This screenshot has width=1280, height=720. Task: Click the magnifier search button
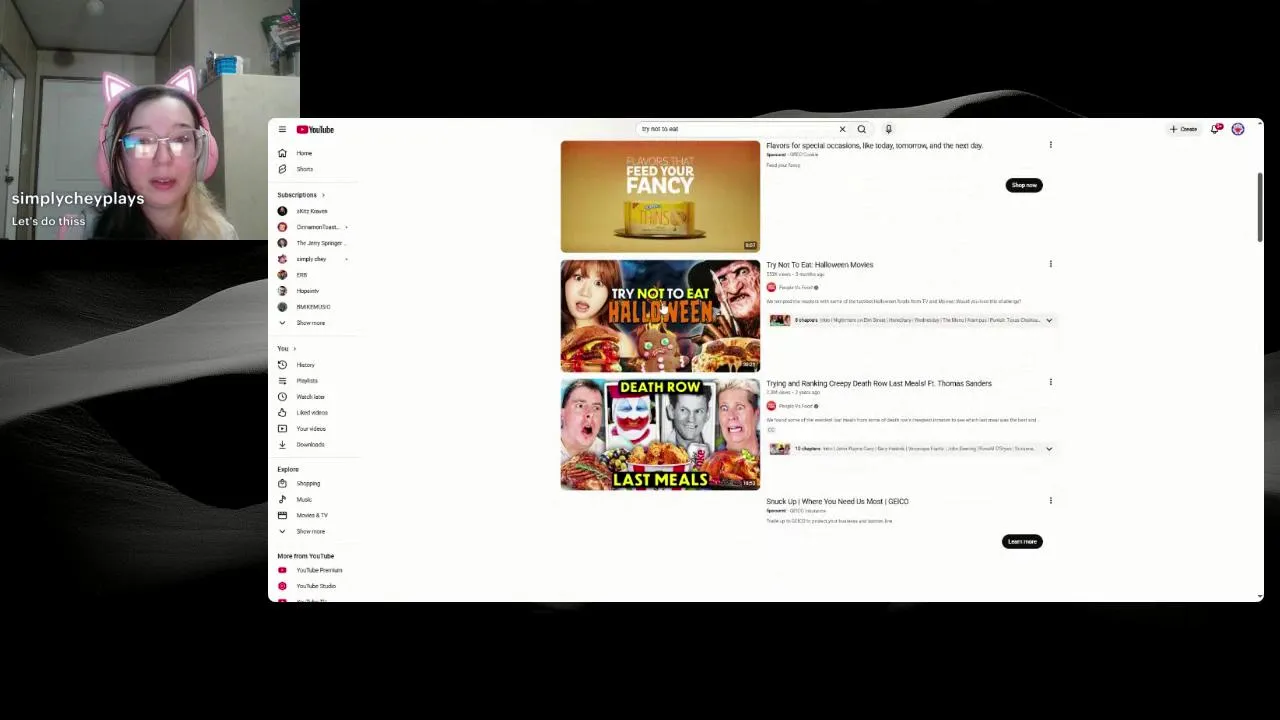[x=861, y=129]
